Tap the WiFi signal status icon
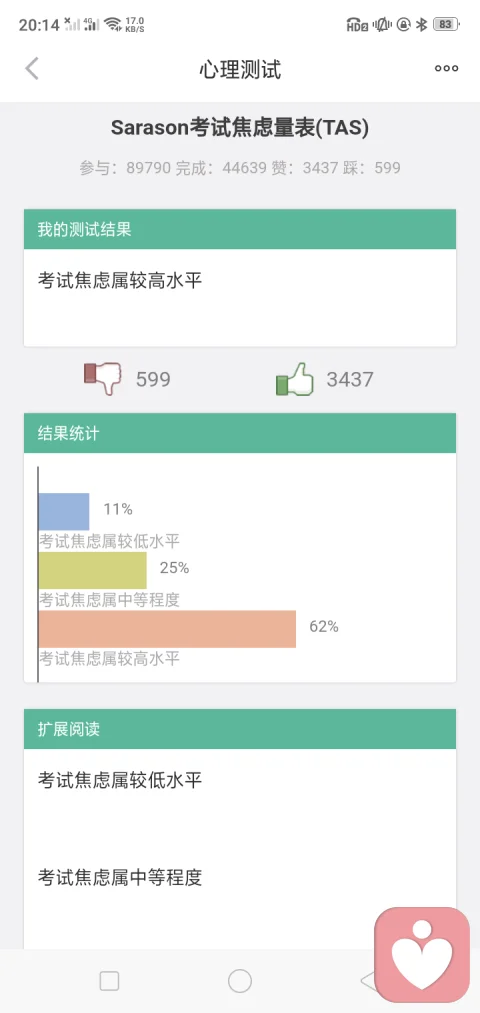The image size is (480, 1013). (113, 25)
